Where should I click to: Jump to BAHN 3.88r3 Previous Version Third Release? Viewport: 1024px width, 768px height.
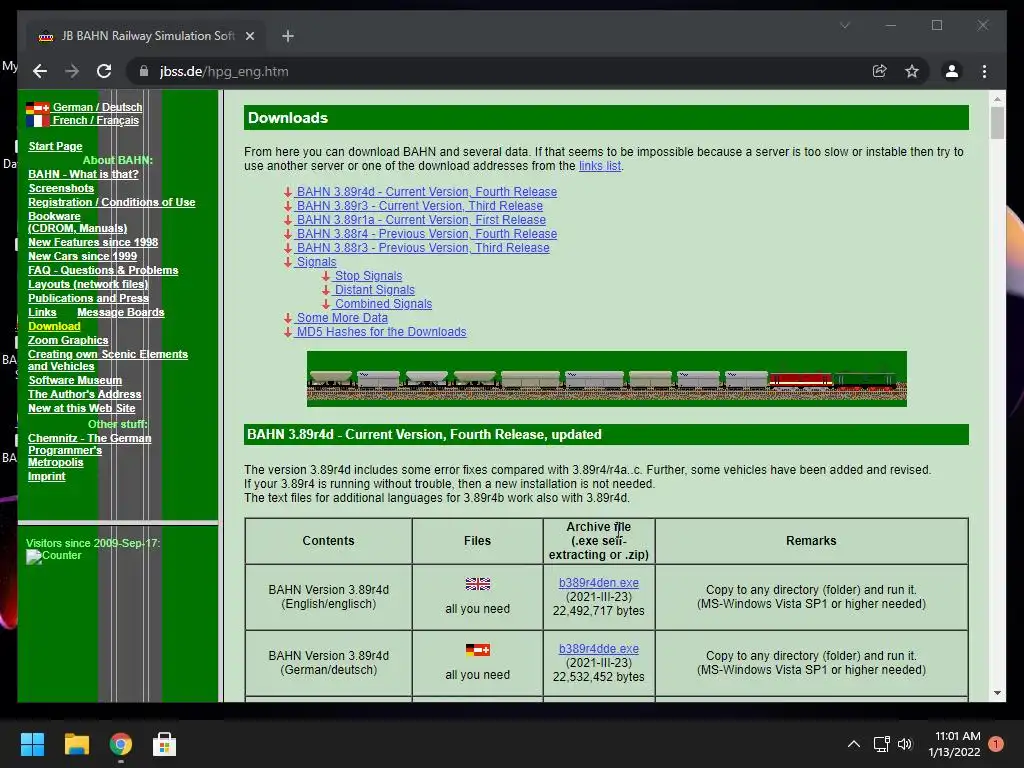pos(423,248)
